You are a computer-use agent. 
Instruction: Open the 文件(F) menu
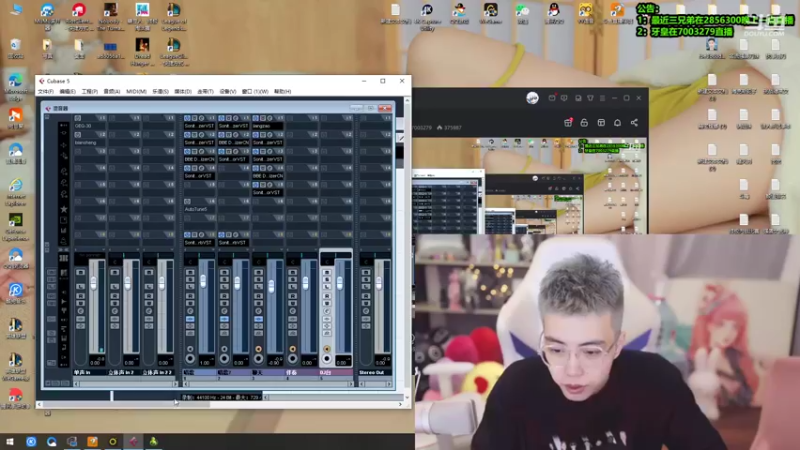coord(45,92)
